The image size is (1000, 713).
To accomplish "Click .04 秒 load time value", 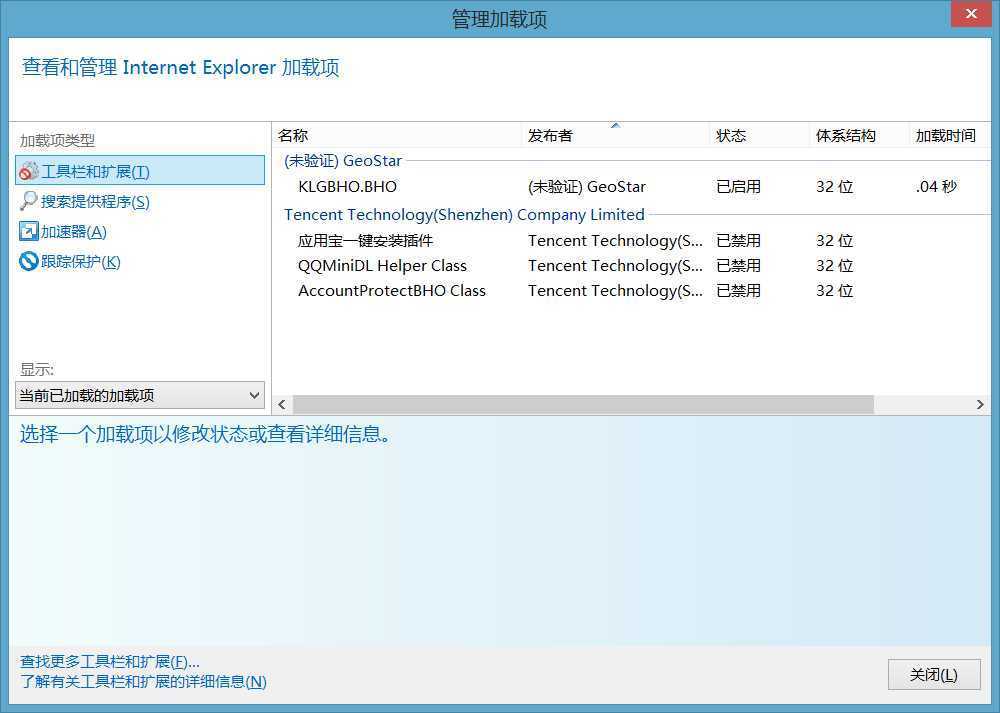I will click(936, 187).
